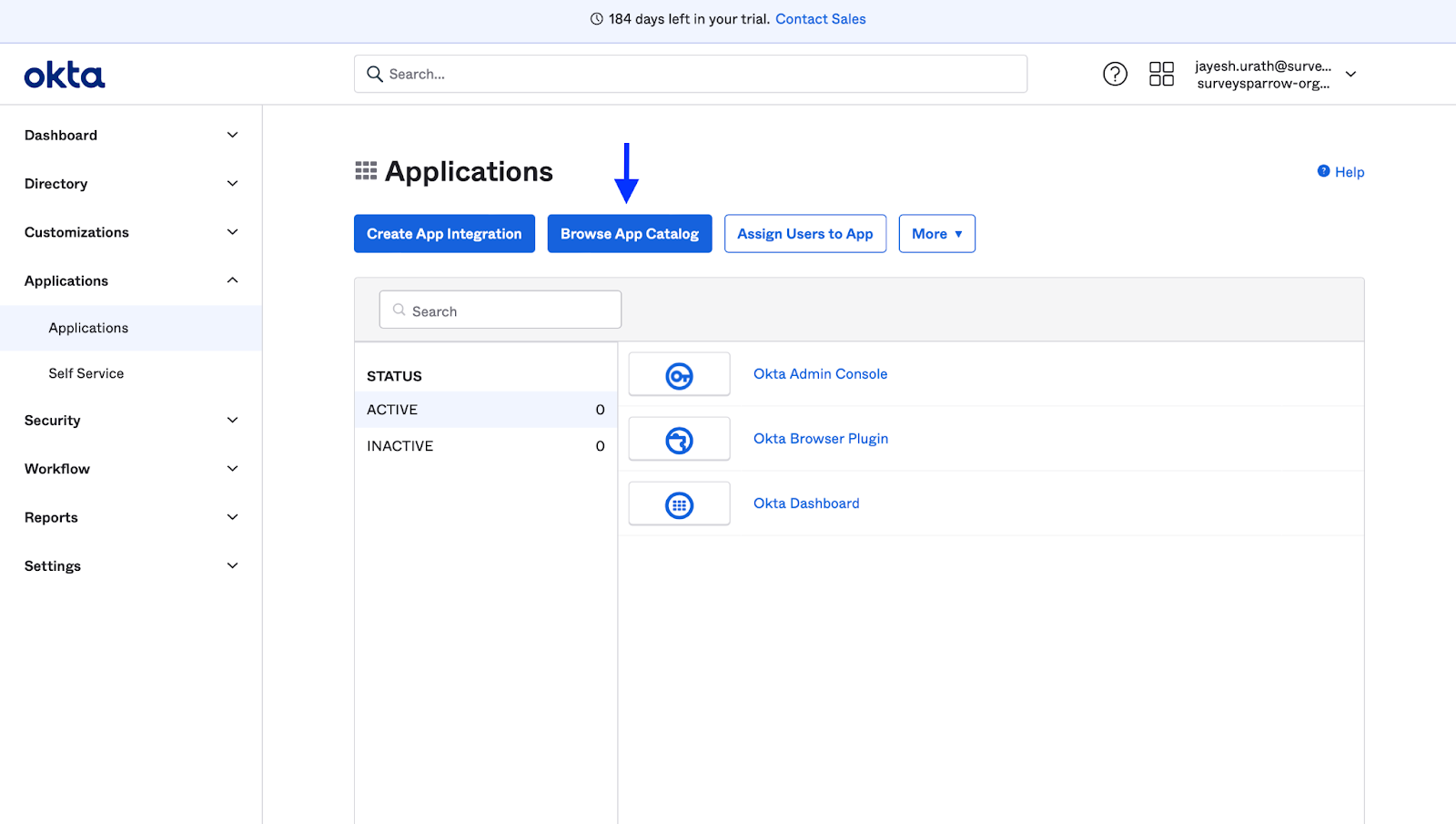Click the grid icon beside Applications heading

pos(366,171)
